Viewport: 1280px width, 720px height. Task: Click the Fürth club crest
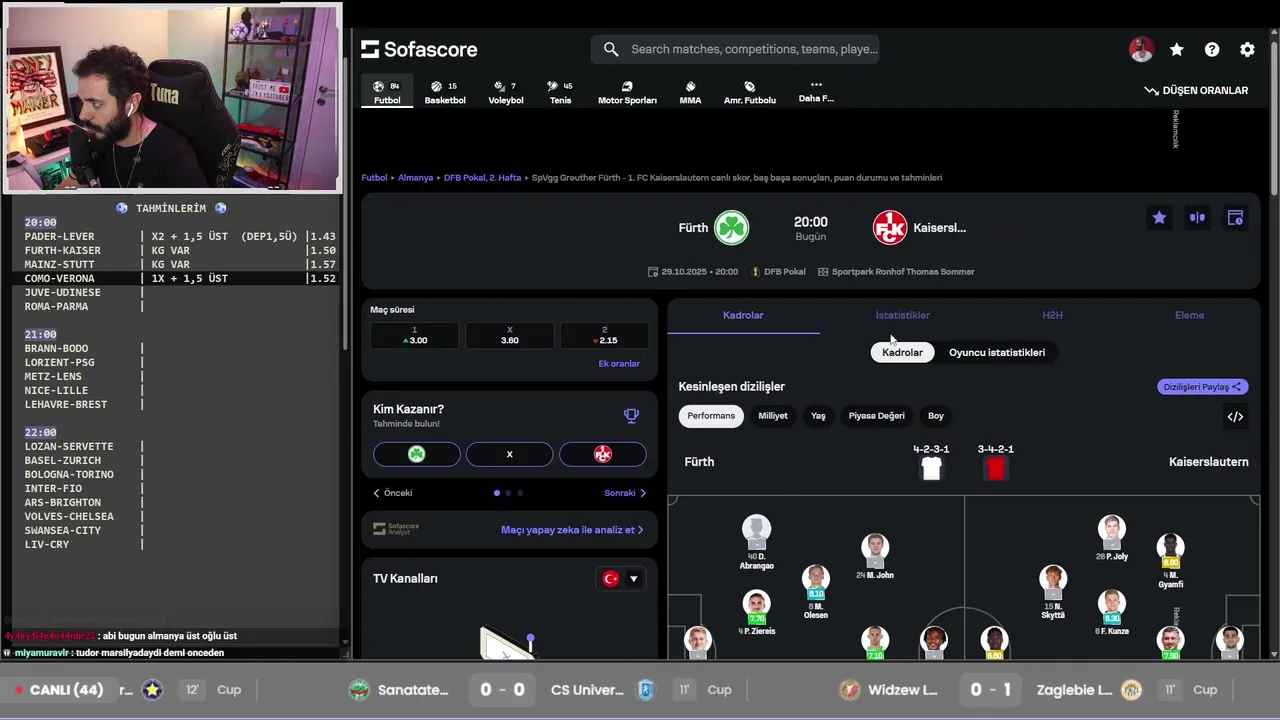pyautogui.click(x=732, y=228)
